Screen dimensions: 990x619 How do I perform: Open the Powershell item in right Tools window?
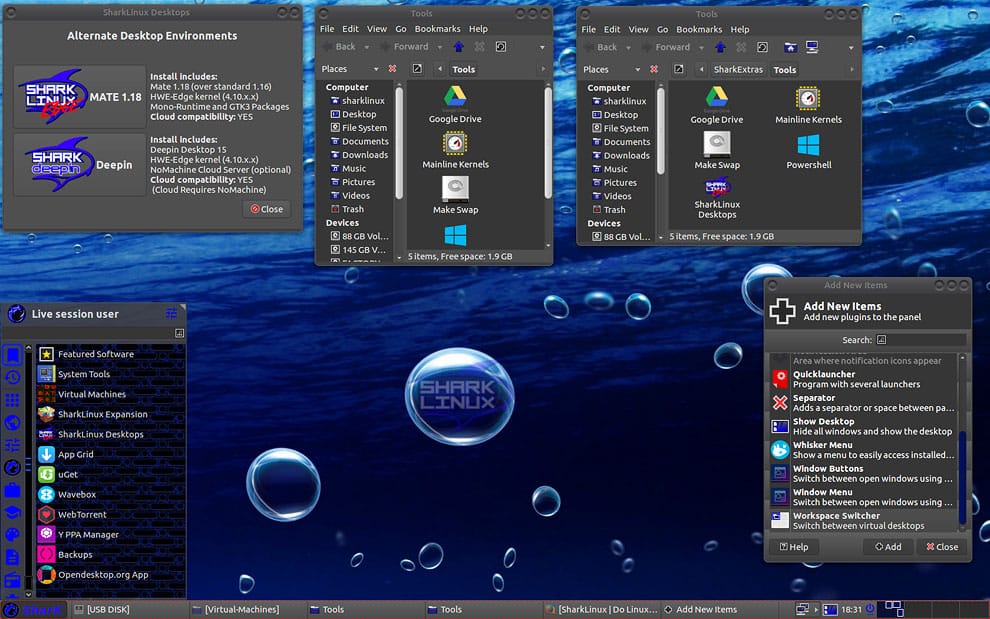click(808, 150)
